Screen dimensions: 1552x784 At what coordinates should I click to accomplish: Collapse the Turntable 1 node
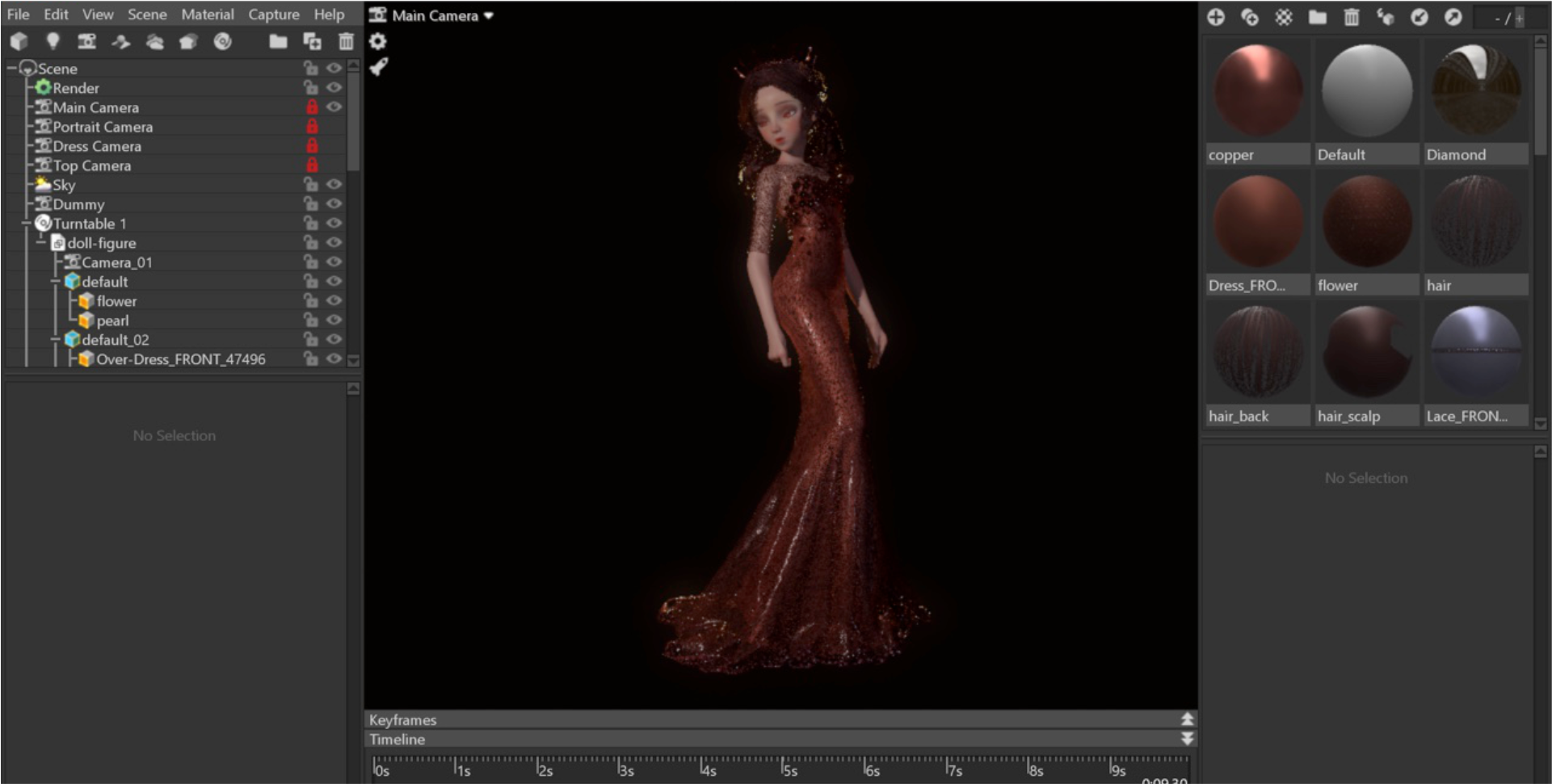[x=27, y=224]
